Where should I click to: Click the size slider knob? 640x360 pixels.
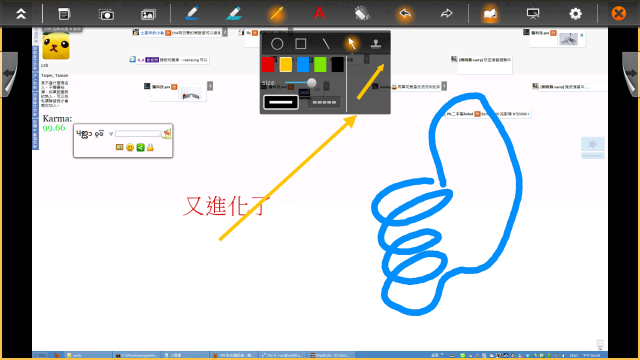[x=311, y=83]
